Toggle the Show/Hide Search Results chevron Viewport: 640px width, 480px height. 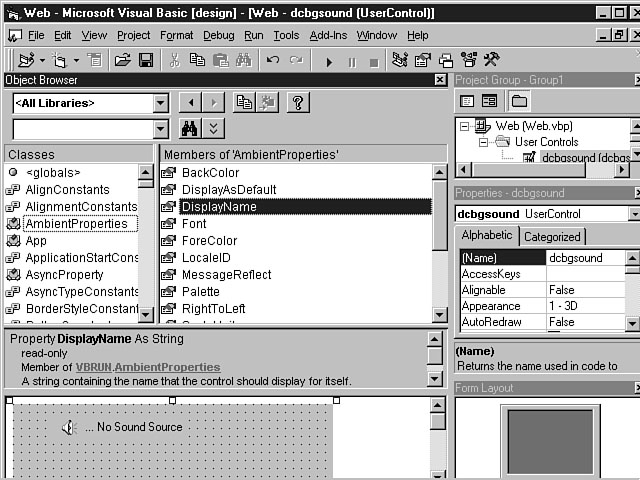coord(214,129)
